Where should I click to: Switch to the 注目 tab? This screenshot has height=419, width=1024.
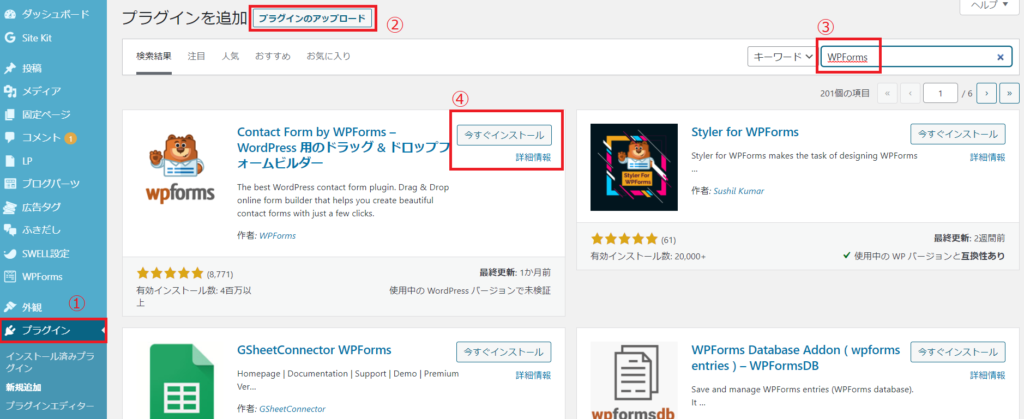pyautogui.click(x=197, y=56)
